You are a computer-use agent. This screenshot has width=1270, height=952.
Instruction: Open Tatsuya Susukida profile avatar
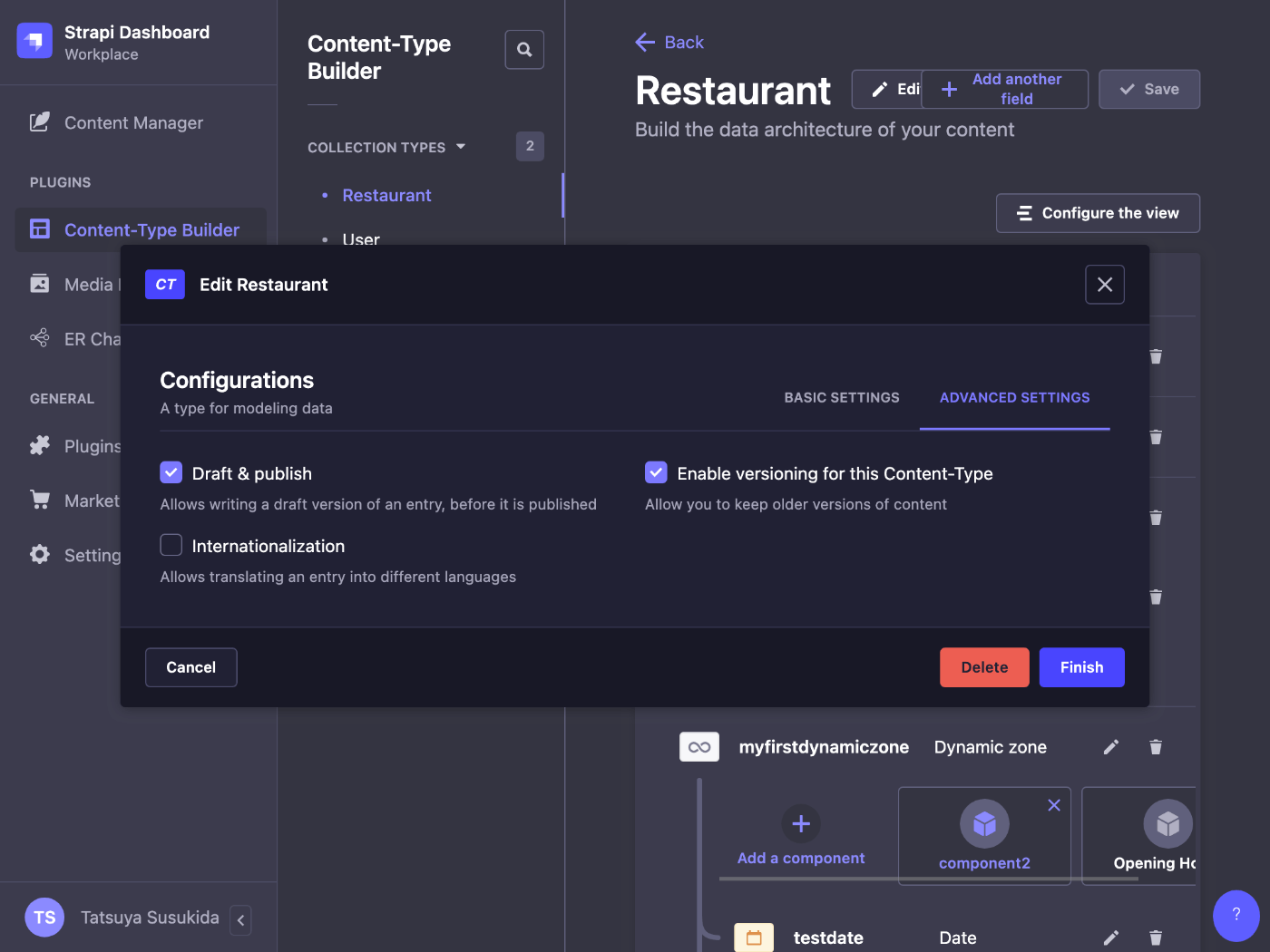(44, 918)
